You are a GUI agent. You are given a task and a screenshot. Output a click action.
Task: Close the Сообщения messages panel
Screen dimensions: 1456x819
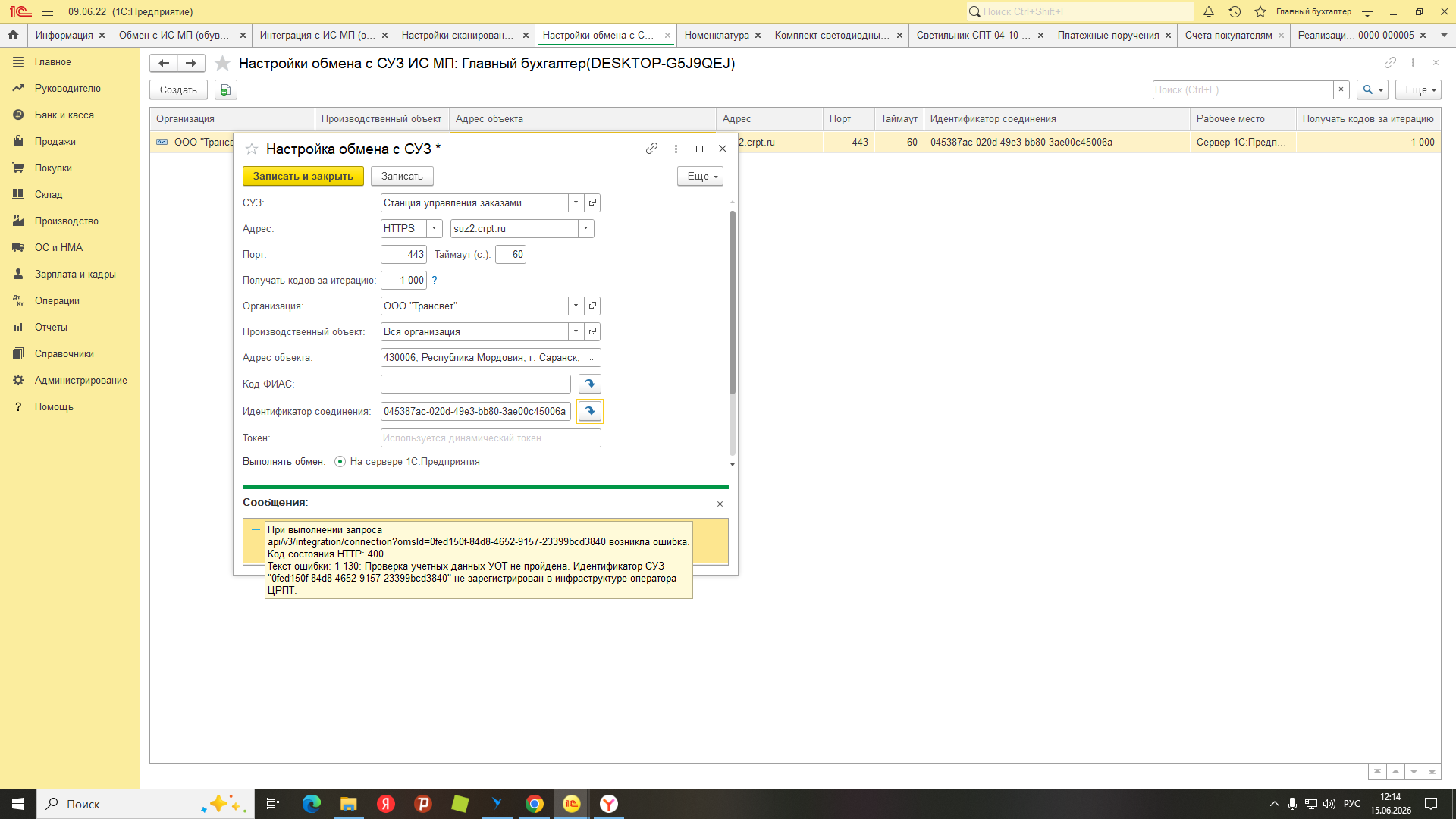tap(720, 504)
